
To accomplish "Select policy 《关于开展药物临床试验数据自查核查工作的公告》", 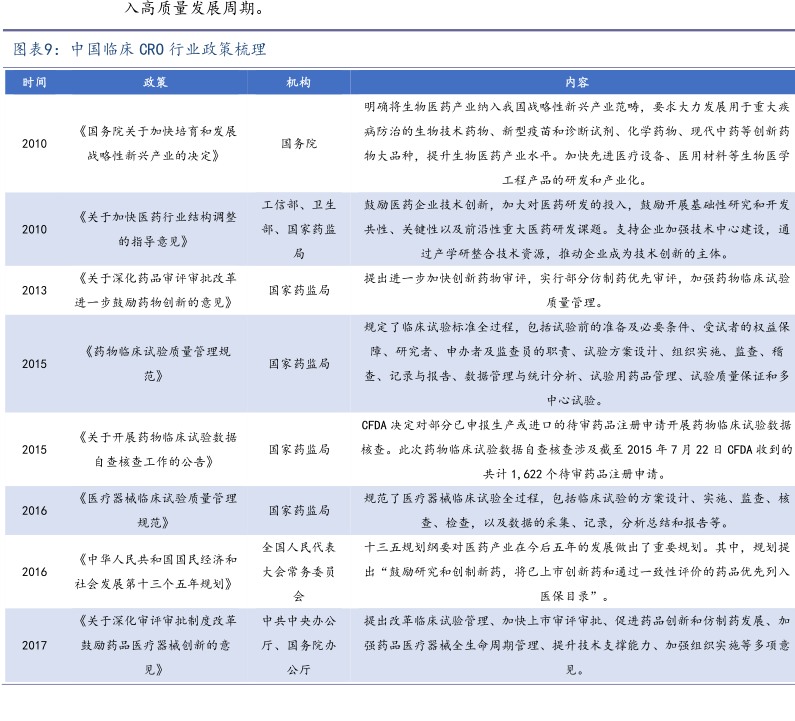I will click(x=155, y=449).
